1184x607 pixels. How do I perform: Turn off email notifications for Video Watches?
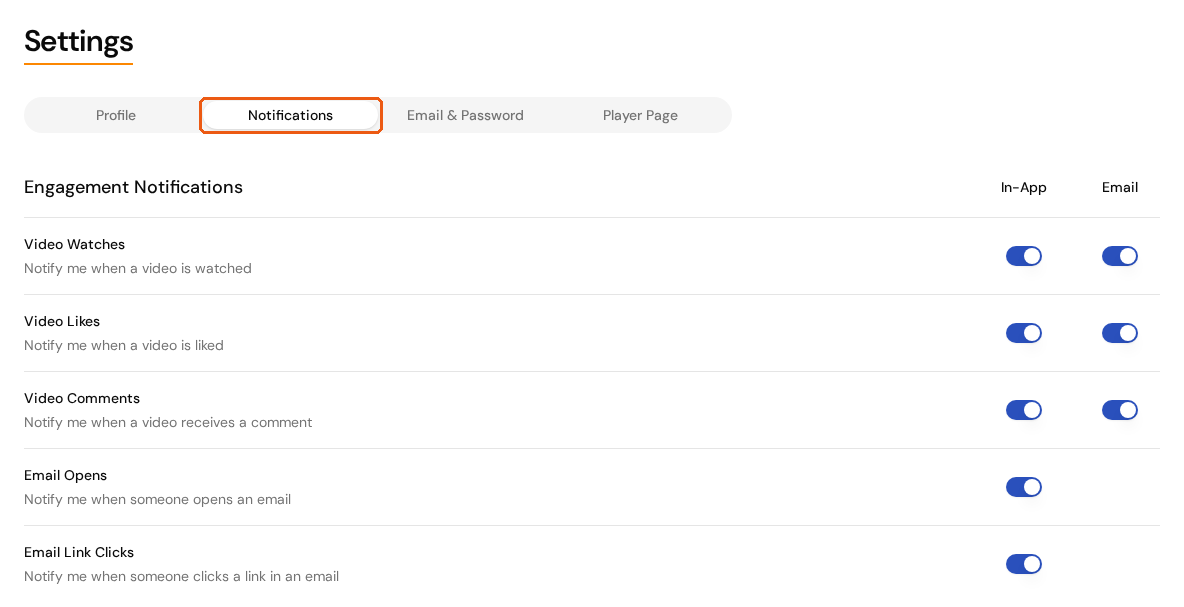1119,256
